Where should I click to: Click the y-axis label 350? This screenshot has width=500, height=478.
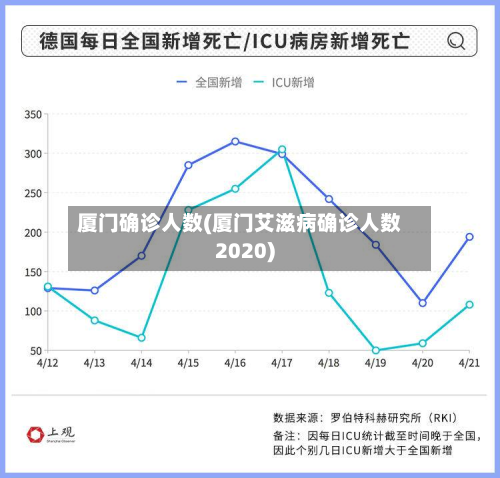[x=33, y=115]
